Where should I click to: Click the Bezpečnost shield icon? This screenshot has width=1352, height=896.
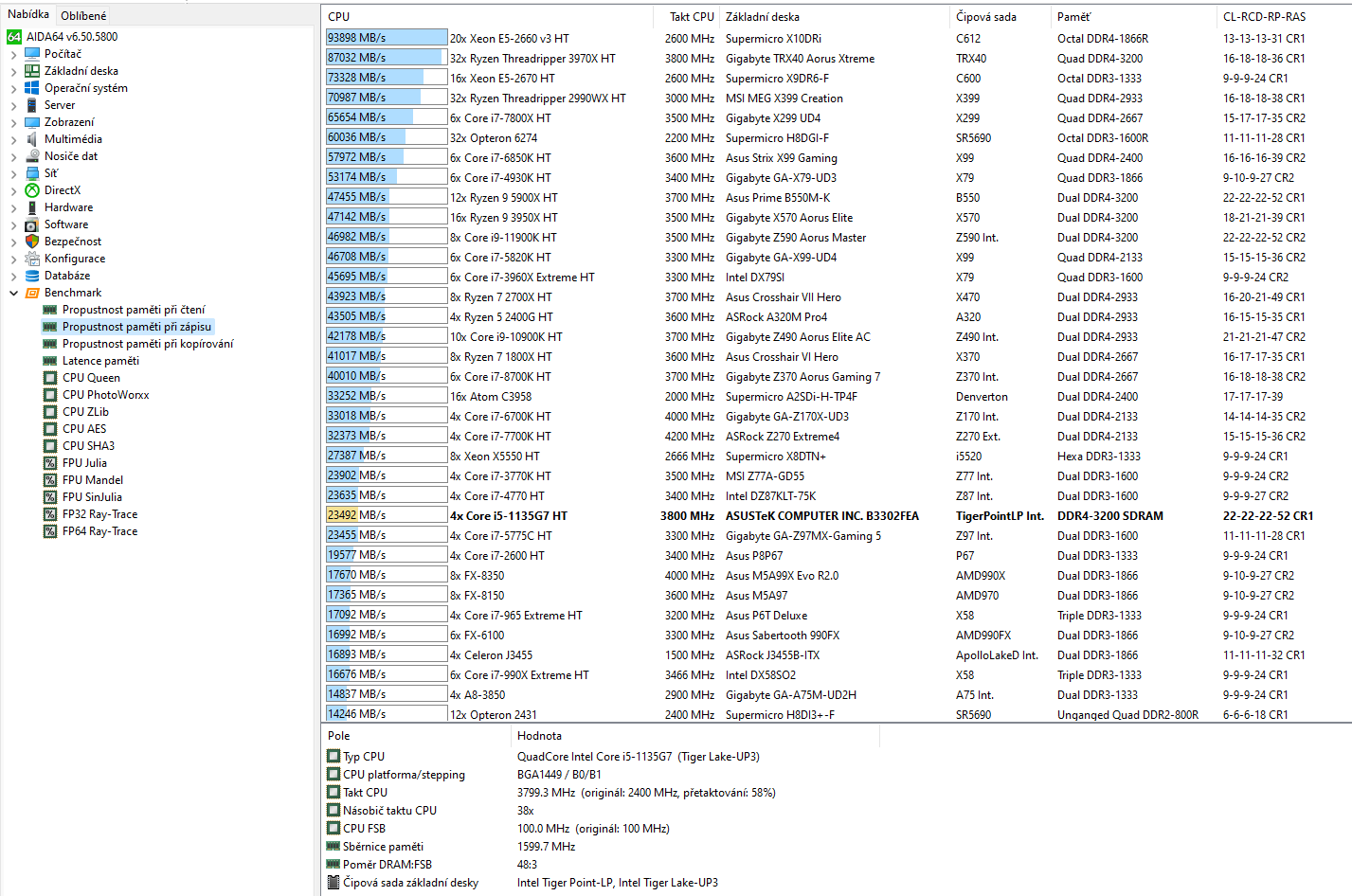pos(32,242)
